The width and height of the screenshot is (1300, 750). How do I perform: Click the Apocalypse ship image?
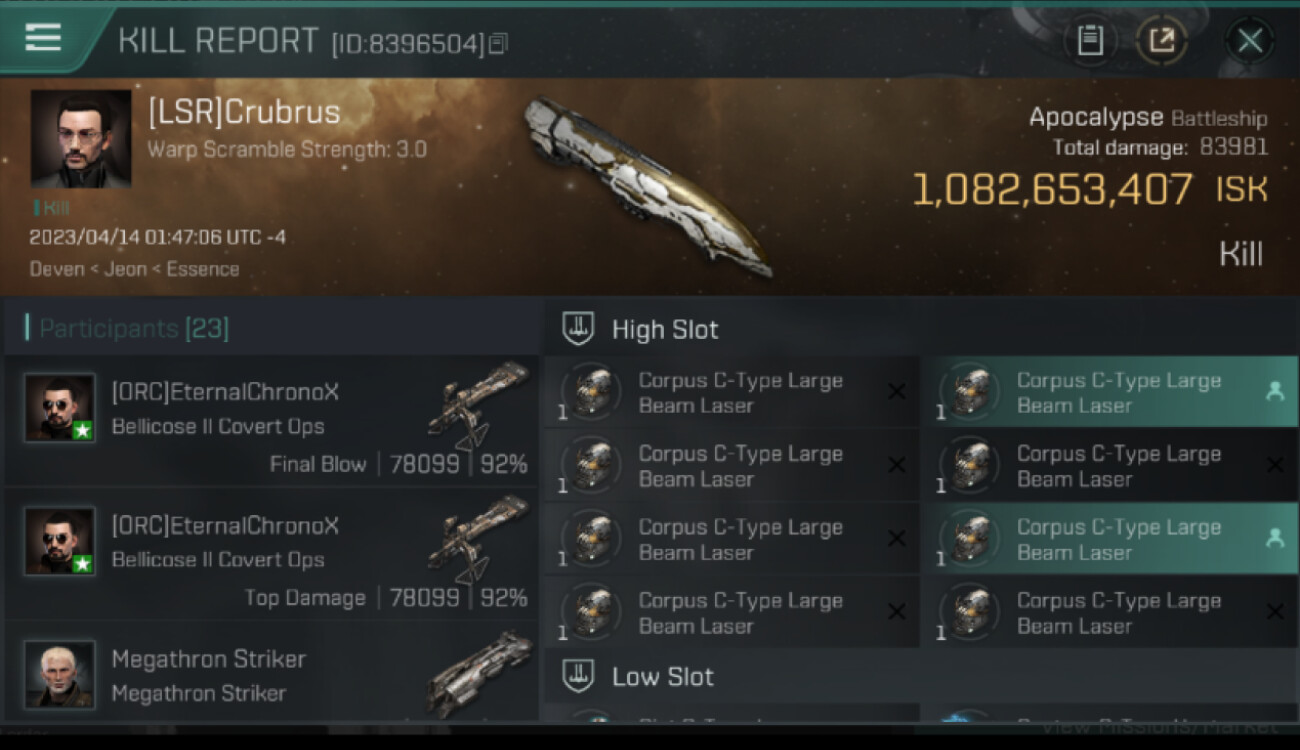(x=648, y=187)
